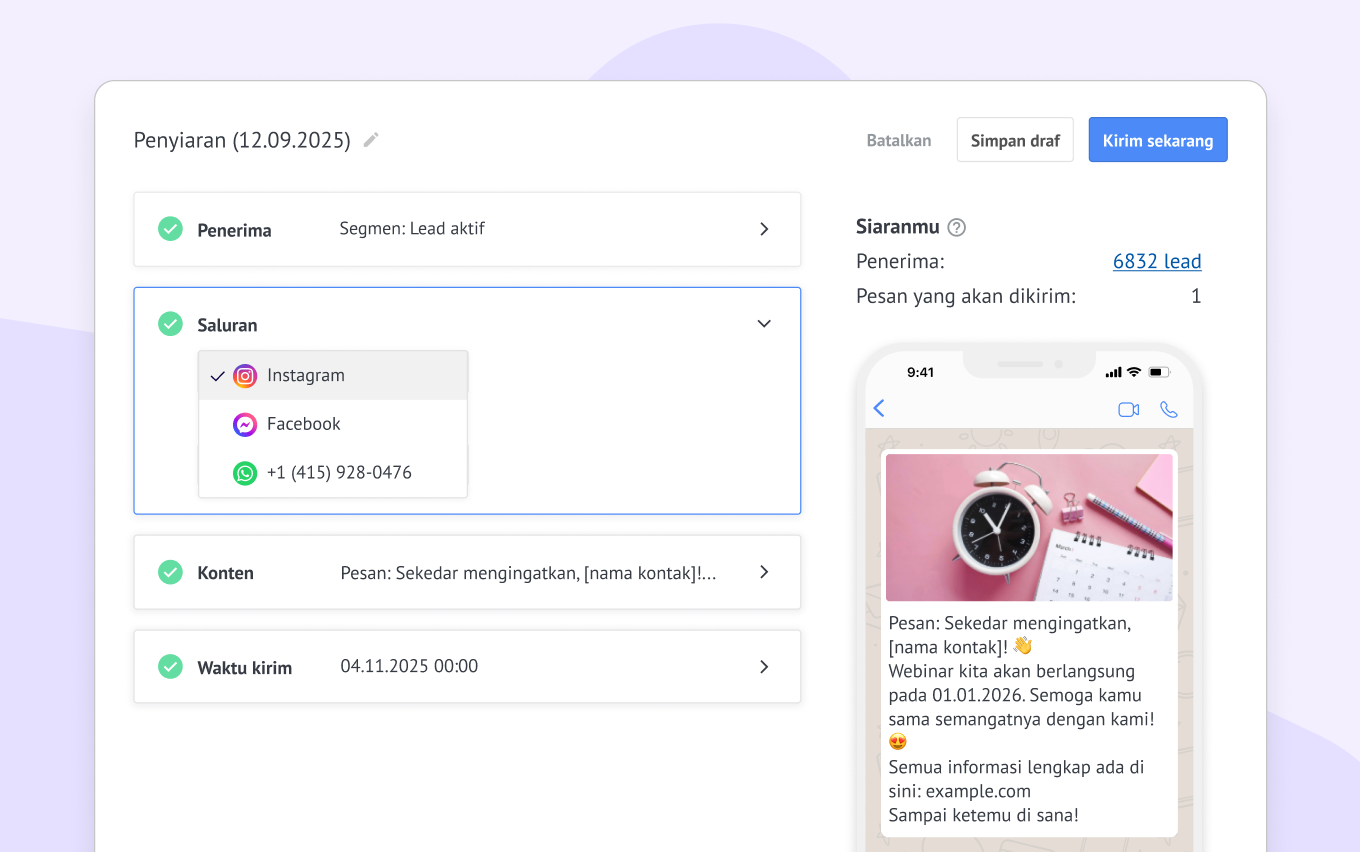This screenshot has height=852, width=1360.
Task: Expand the Waktu kirim section chevron
Action: point(764,666)
